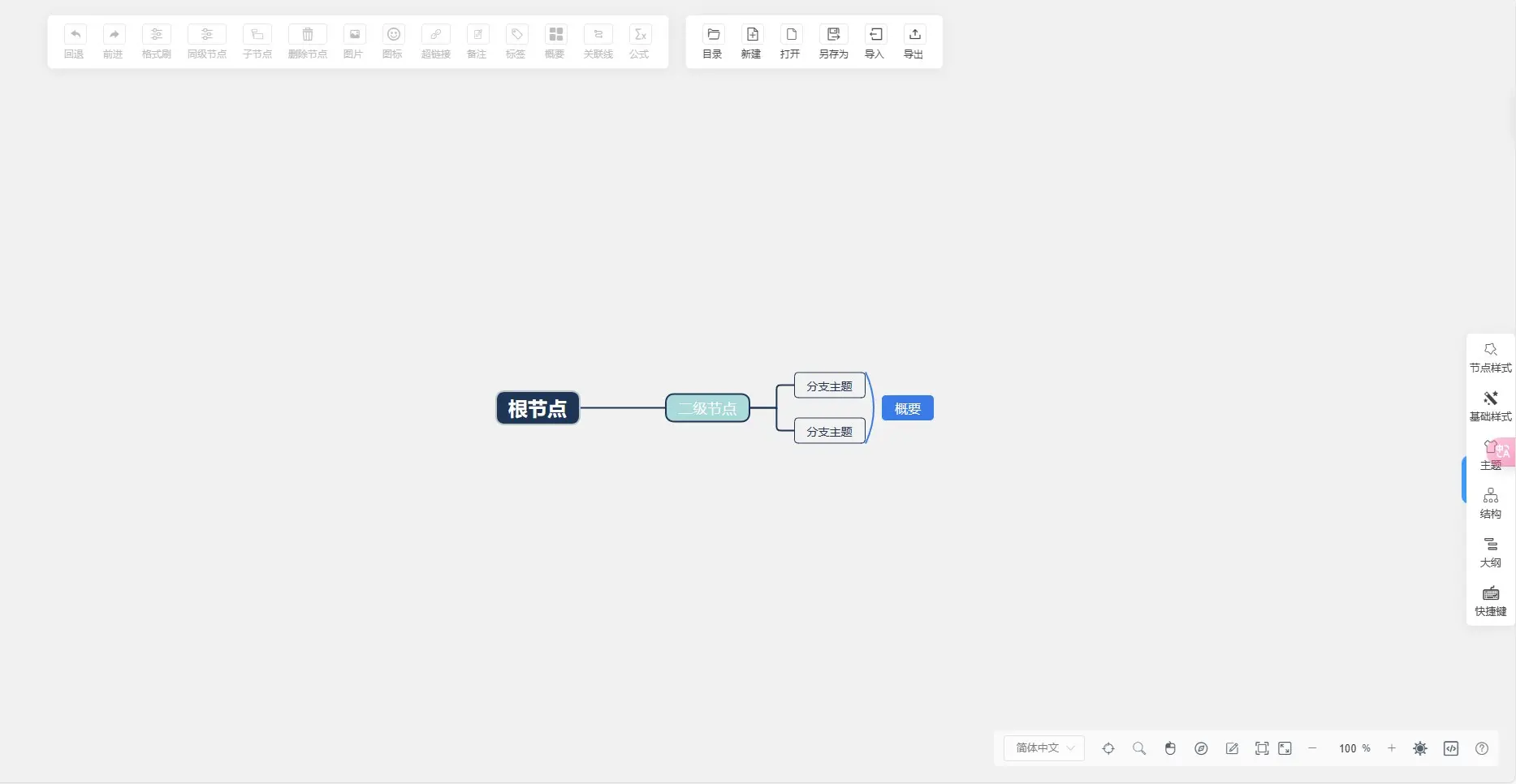This screenshot has height=784, width=1516.
Task: Open the 大纲 outline panel
Action: pyautogui.click(x=1490, y=552)
